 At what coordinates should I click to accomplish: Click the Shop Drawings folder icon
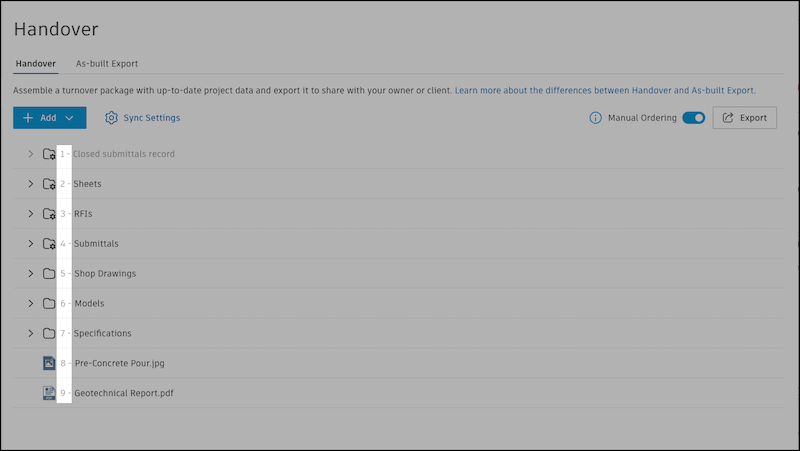coord(49,274)
